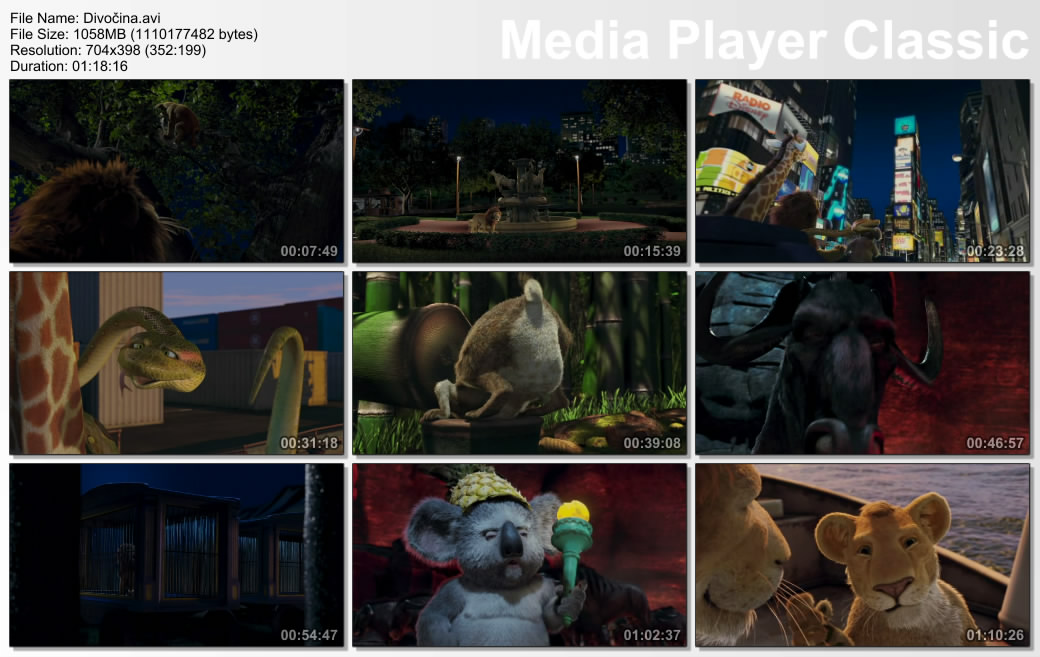Click the Duration 01:18:16 text line
Viewport: 1040px width, 657px height.
(x=69, y=66)
